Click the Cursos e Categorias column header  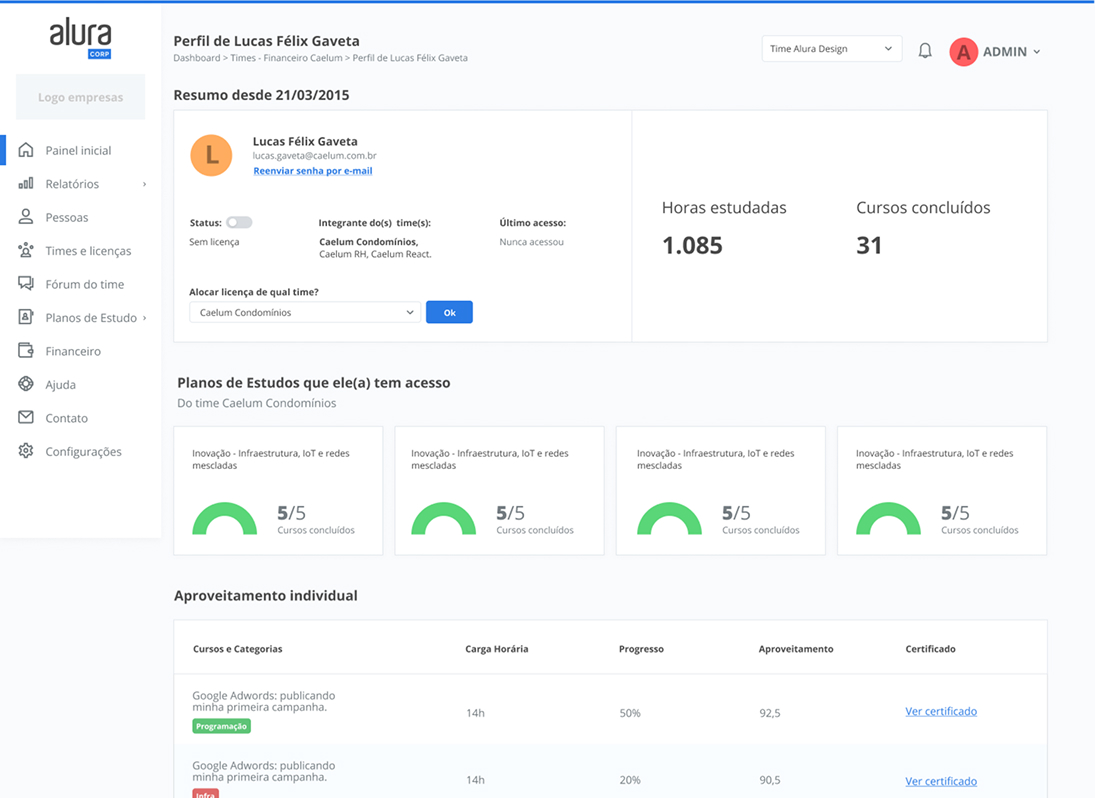click(237, 649)
